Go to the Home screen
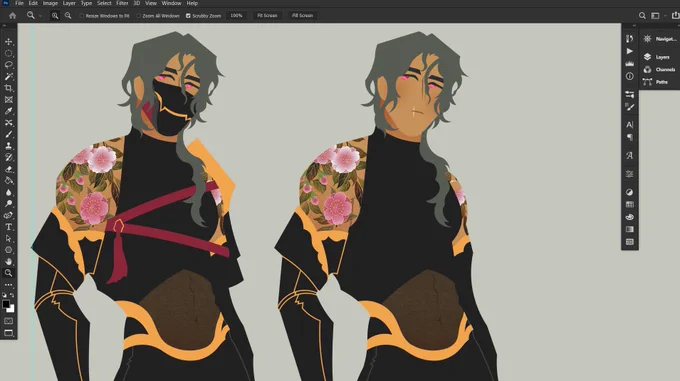Image resolution: width=680 pixels, height=381 pixels. click(x=12, y=16)
